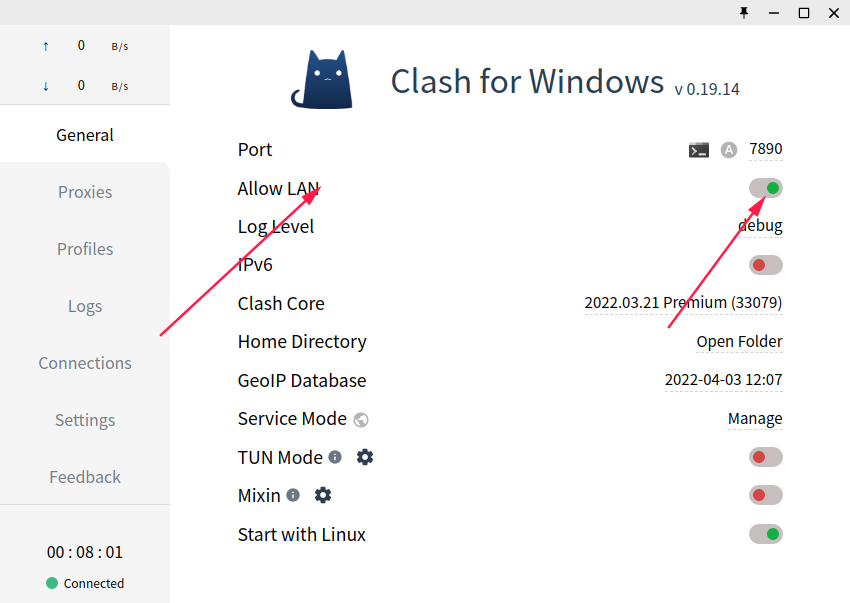Open the Mixin settings gear

[x=322, y=495]
